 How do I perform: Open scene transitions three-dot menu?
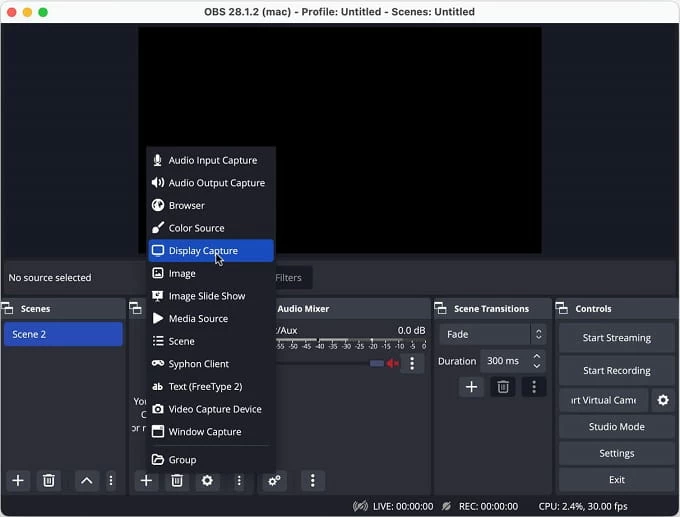(x=534, y=386)
